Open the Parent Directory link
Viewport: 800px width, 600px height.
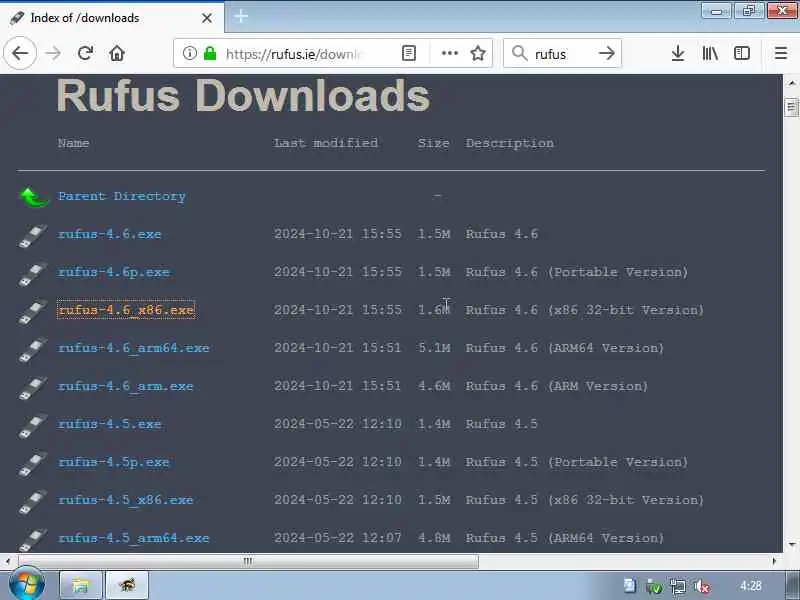[x=122, y=196]
